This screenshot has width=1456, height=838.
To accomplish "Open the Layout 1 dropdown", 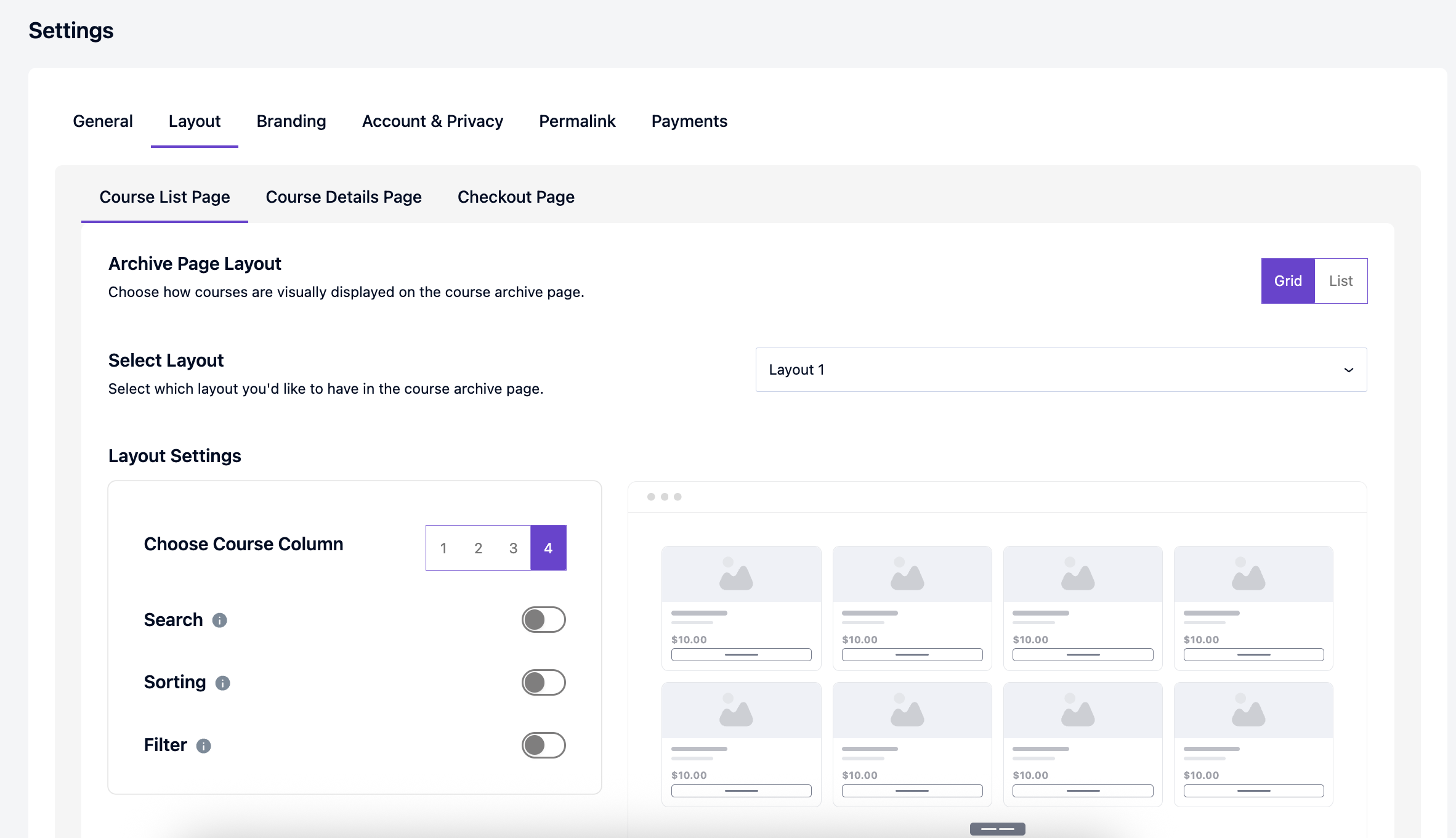I will tap(1061, 370).
